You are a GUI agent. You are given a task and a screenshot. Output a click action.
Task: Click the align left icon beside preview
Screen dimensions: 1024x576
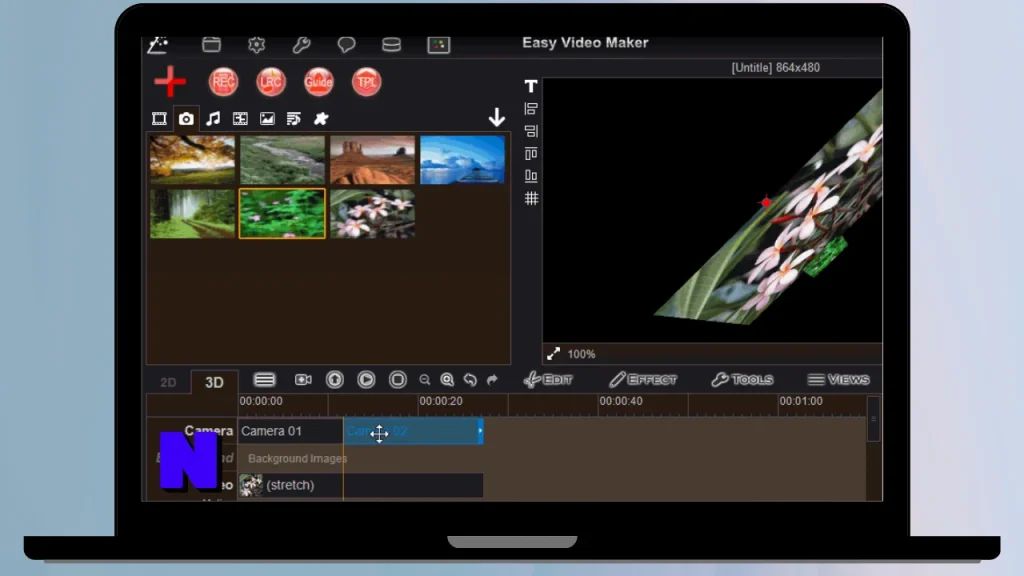tap(531, 109)
